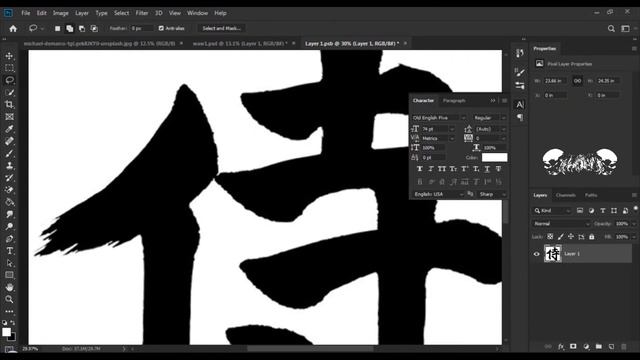Screen dimensions: 640x360
Task: Select the Pen tool
Action: point(9,239)
